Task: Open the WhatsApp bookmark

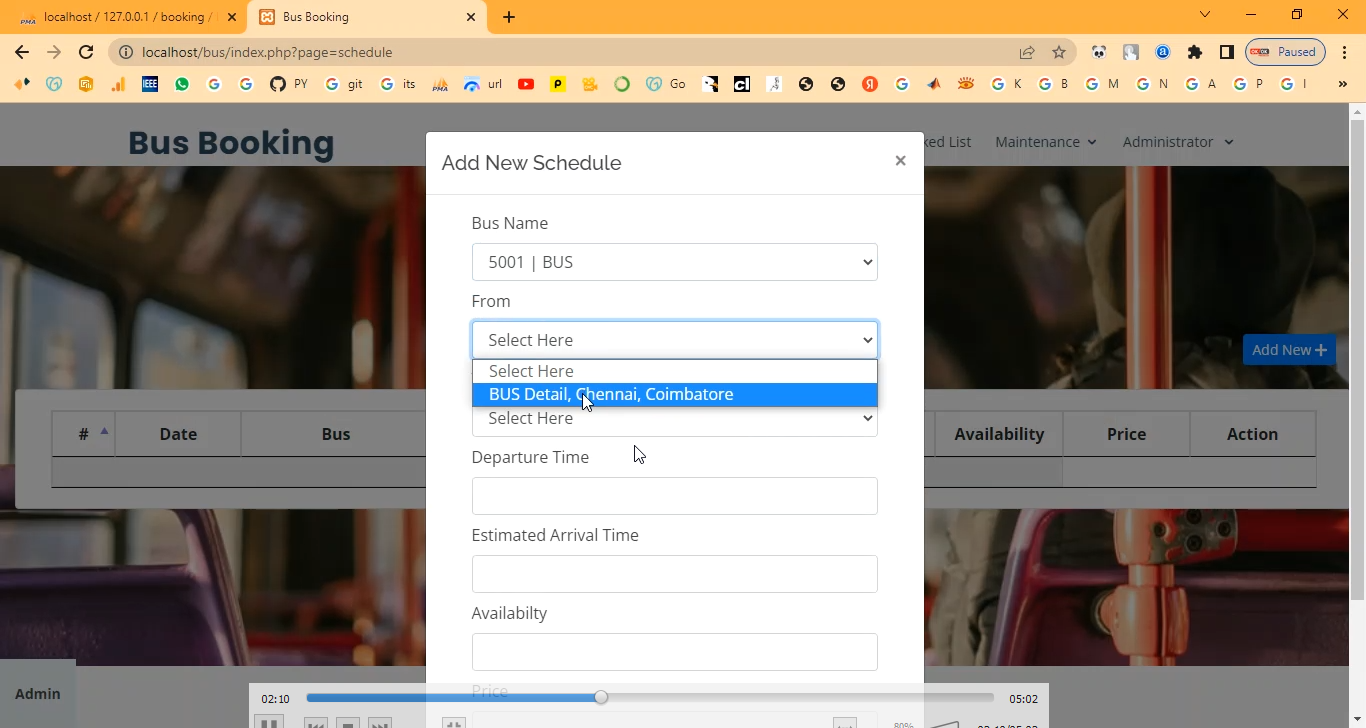Action: 182,84
